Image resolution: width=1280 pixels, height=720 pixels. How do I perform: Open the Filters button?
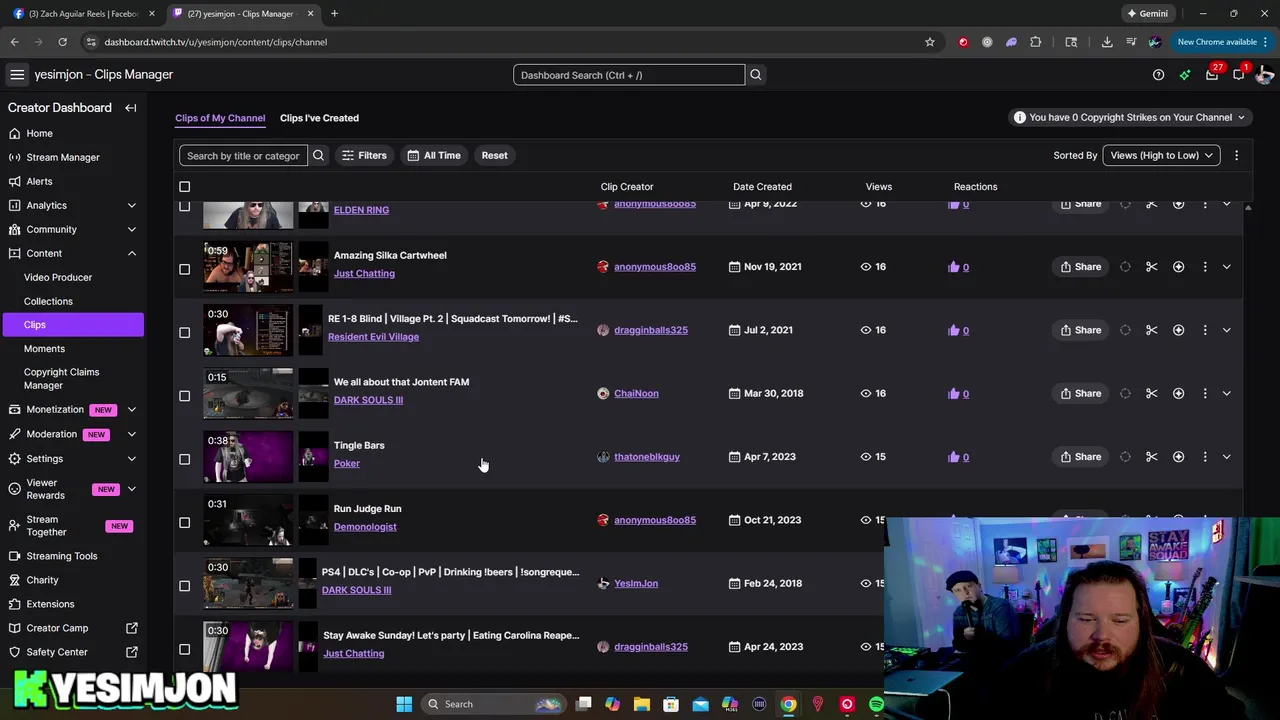(364, 155)
